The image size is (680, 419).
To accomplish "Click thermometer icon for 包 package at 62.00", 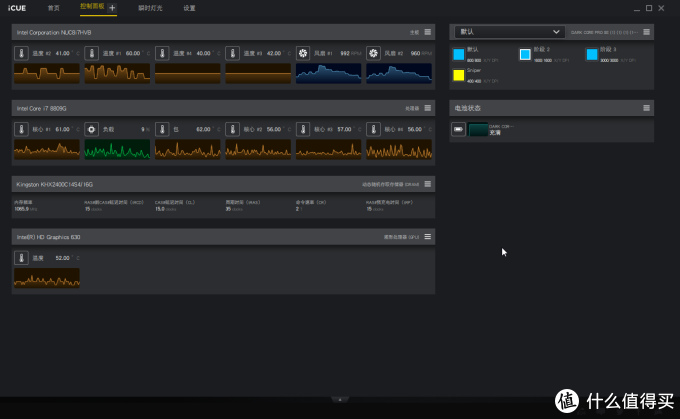I will click(162, 129).
